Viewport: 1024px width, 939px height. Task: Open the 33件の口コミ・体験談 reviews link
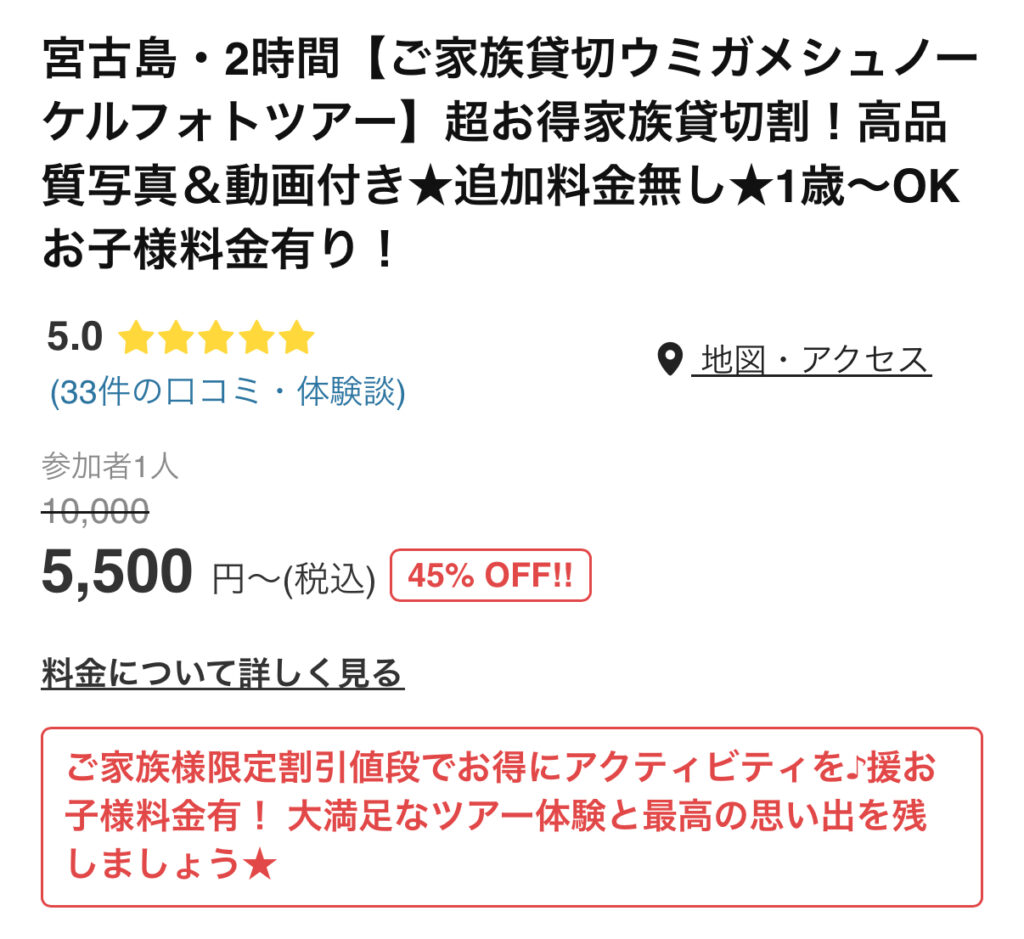point(228,393)
